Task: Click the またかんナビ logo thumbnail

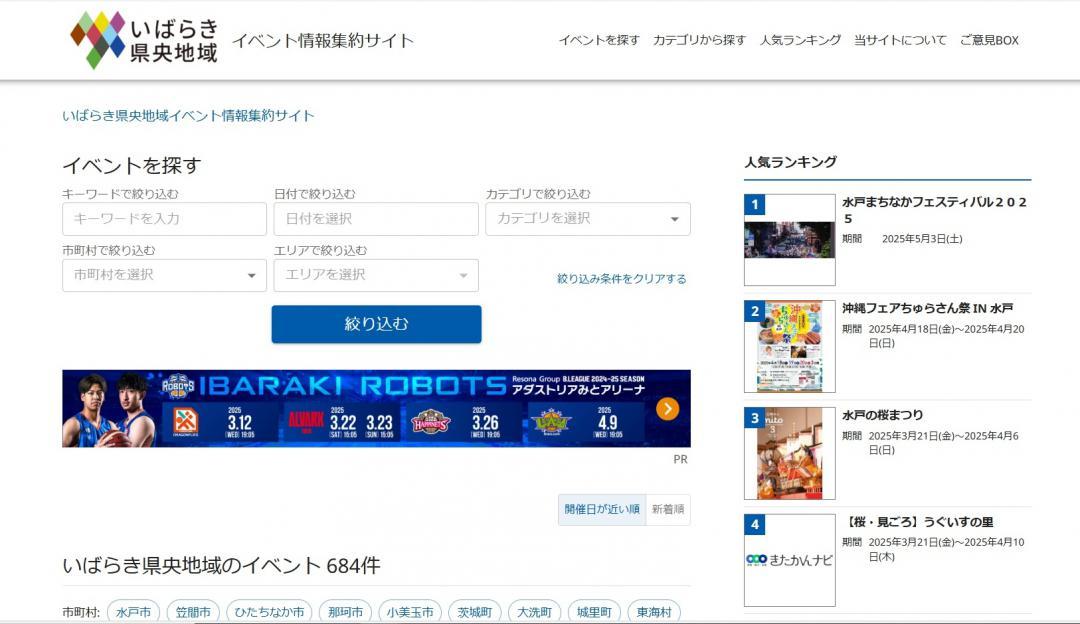Action: coord(789,560)
